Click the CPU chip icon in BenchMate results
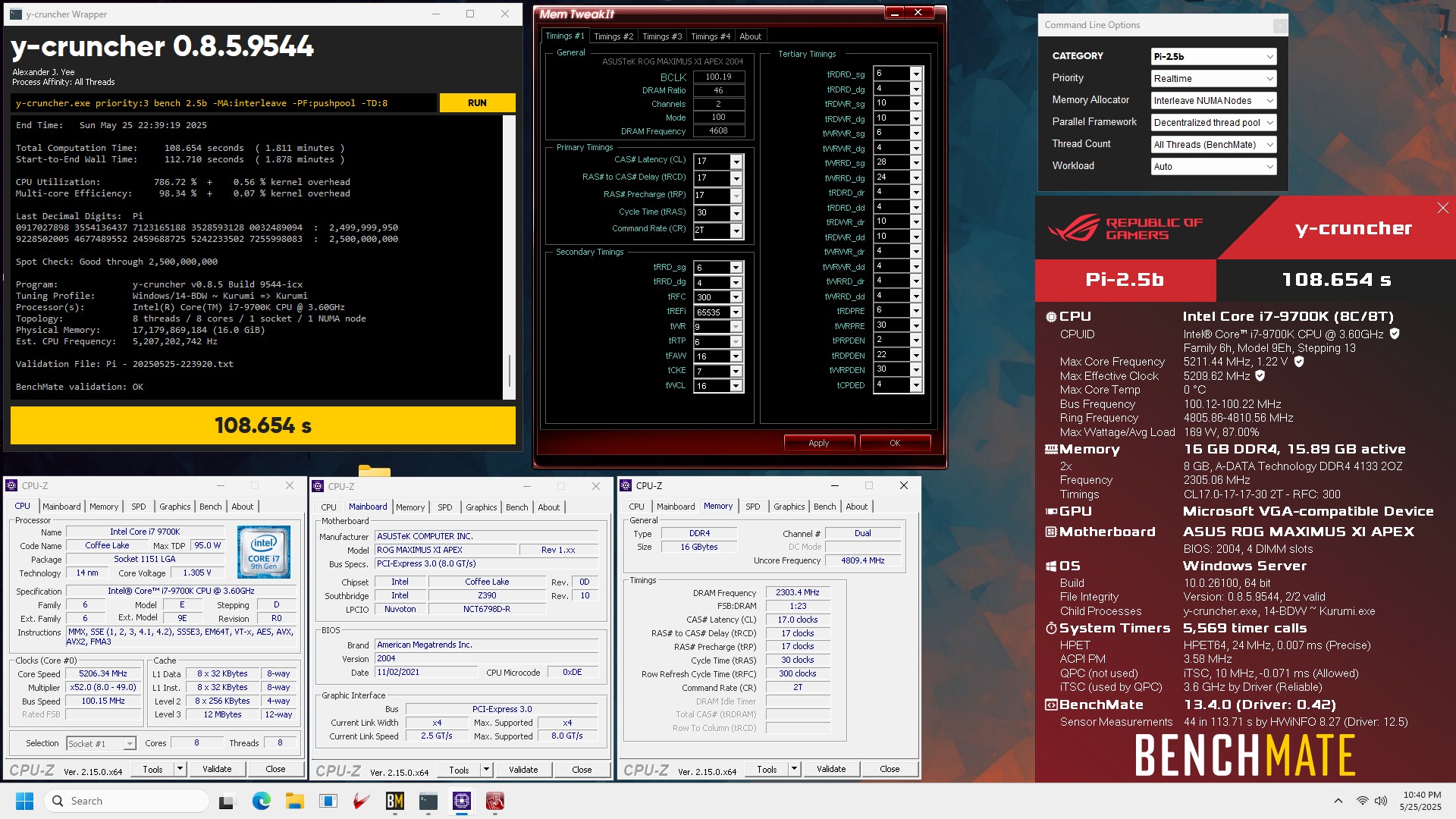This screenshot has height=819, width=1456. pyautogui.click(x=1051, y=317)
